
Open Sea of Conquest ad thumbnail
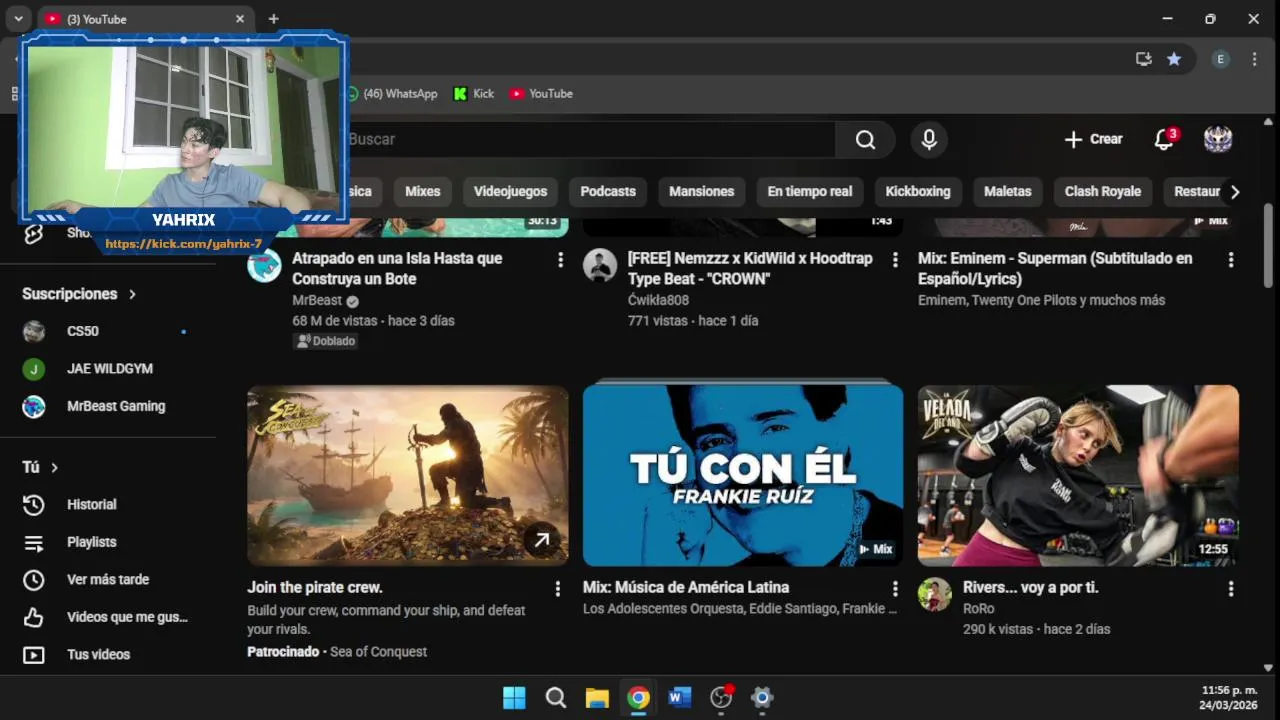pyautogui.click(x=408, y=476)
